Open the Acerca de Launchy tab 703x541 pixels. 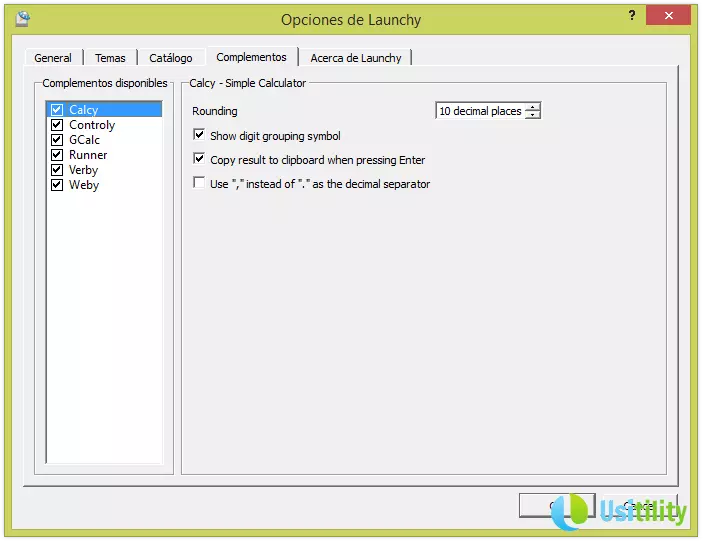pyautogui.click(x=355, y=58)
